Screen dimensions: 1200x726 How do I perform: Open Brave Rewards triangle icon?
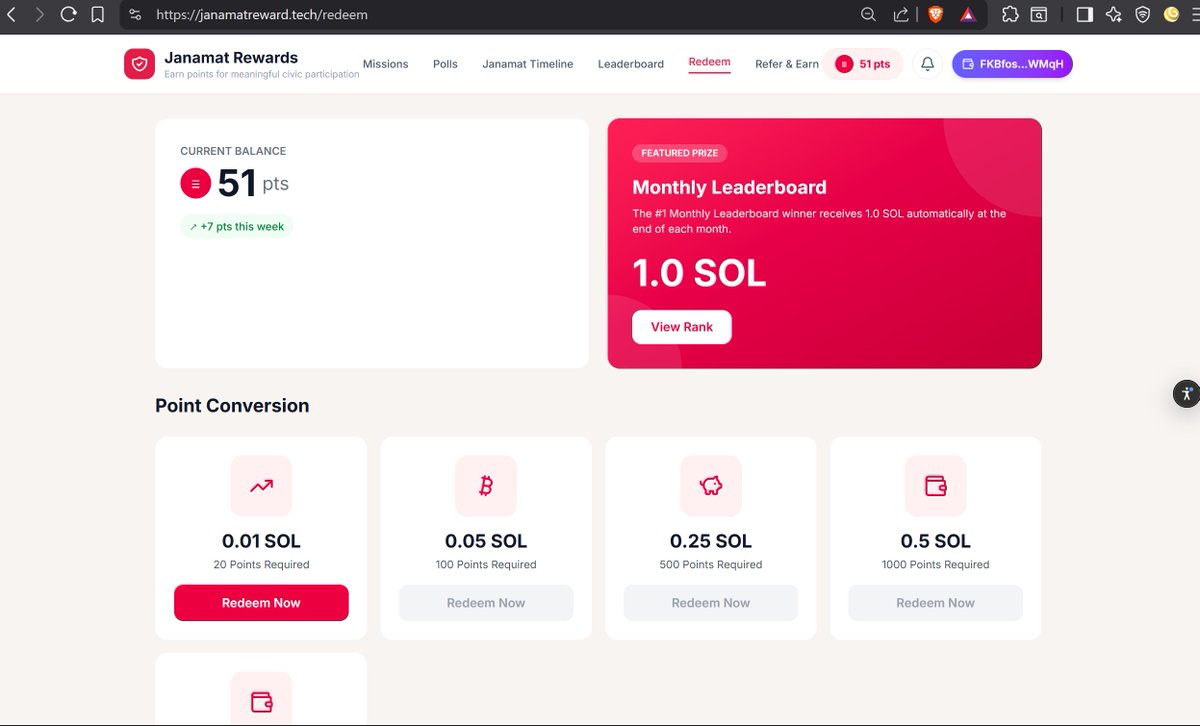pyautogui.click(x=967, y=15)
